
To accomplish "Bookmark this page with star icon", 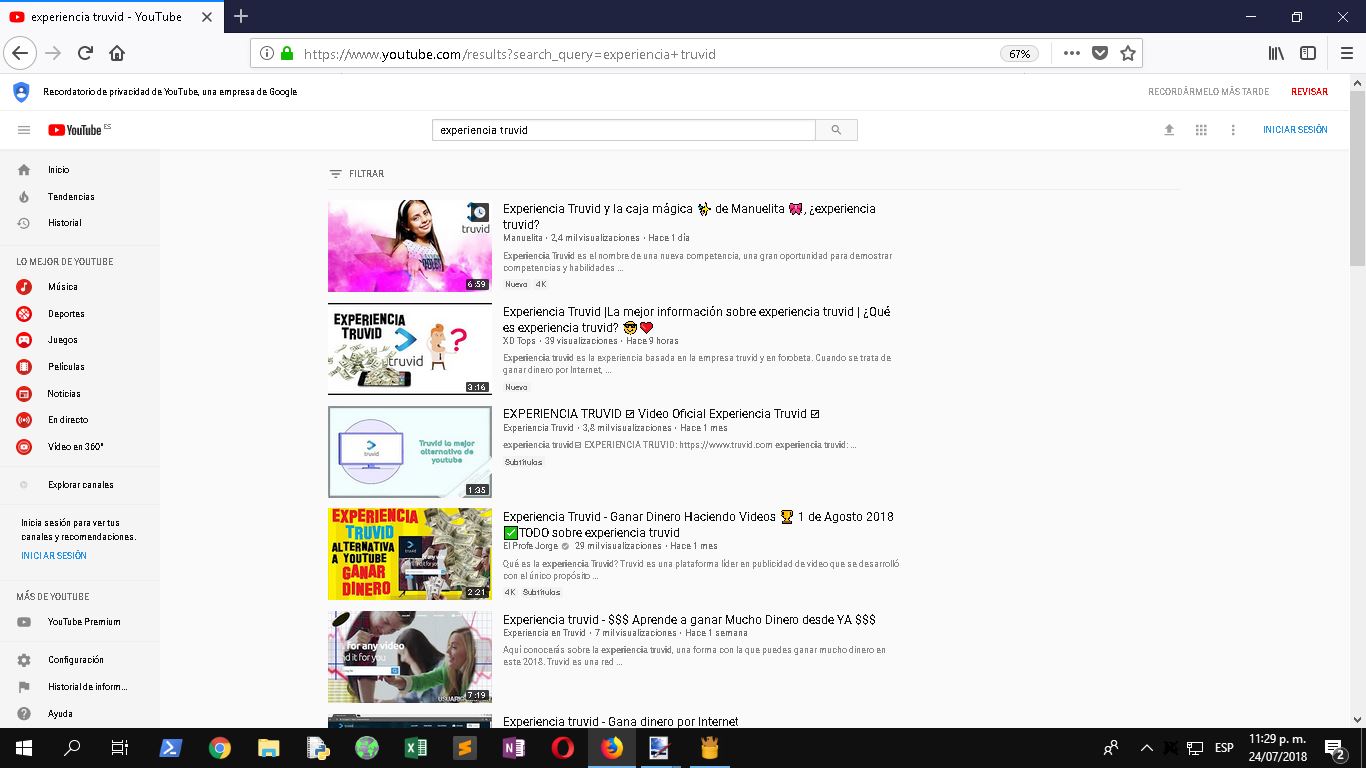I will pos(1128,54).
